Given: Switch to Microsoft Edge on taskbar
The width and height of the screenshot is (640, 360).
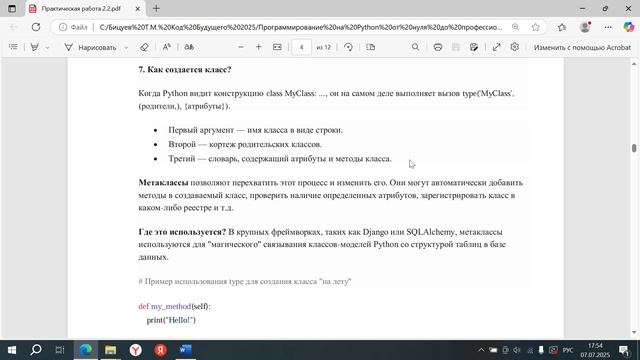Looking at the screenshot, I should [86, 350].
